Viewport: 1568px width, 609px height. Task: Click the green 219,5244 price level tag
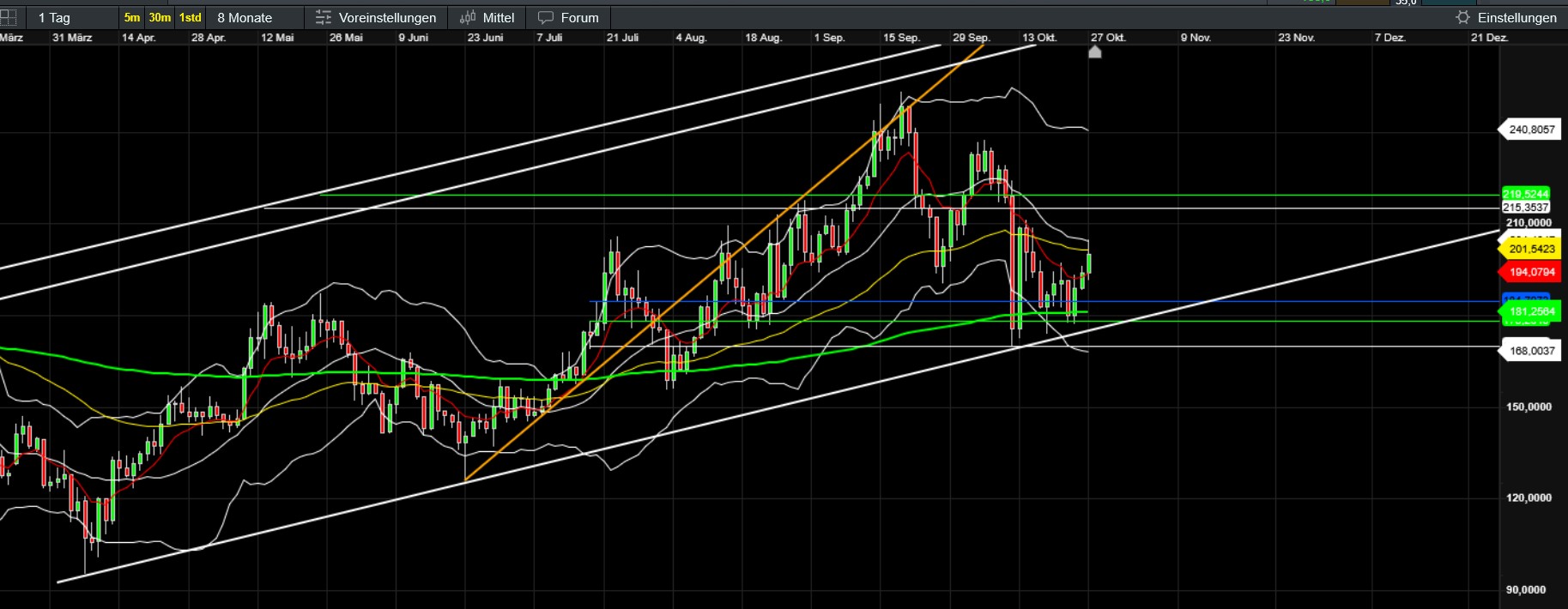click(1525, 194)
